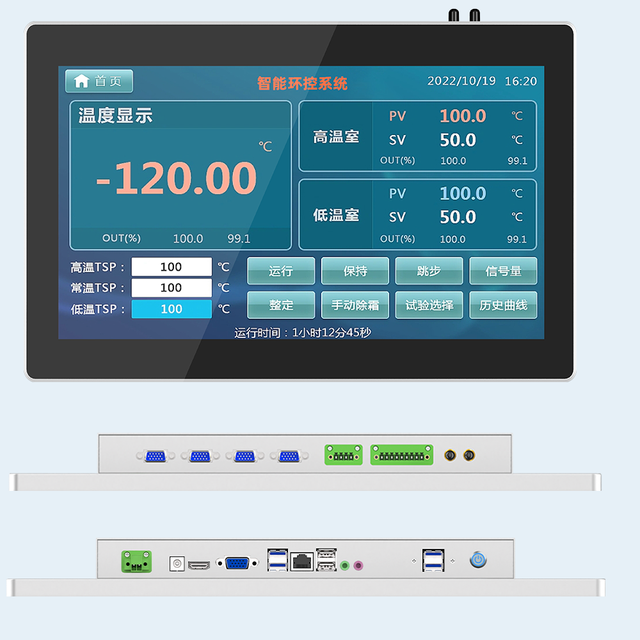Image resolution: width=640 pixels, height=640 pixels.
Task: Click the 2022/10/19 date display
Action: 461,81
